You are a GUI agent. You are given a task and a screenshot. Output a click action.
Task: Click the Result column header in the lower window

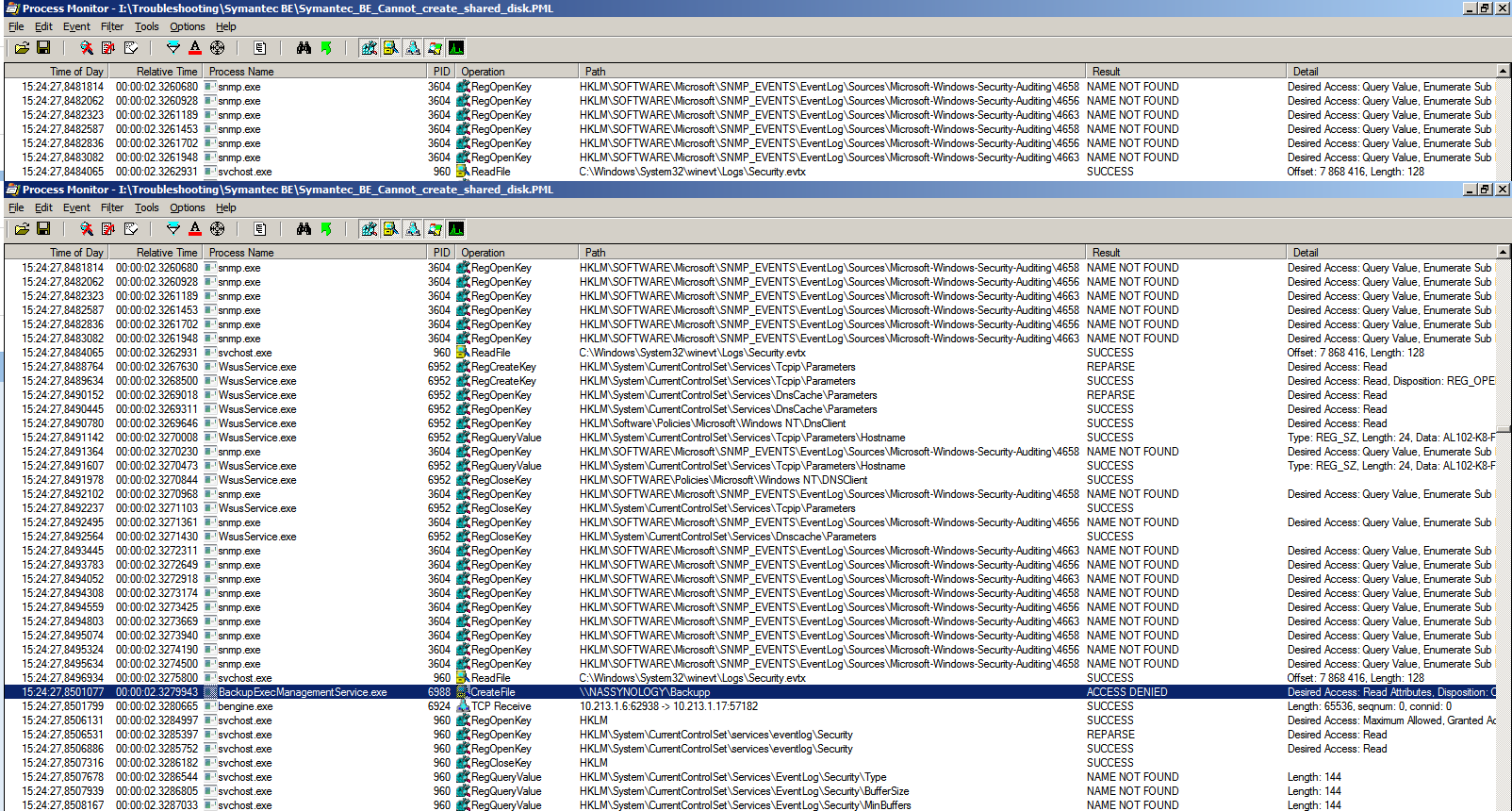coord(1106,253)
